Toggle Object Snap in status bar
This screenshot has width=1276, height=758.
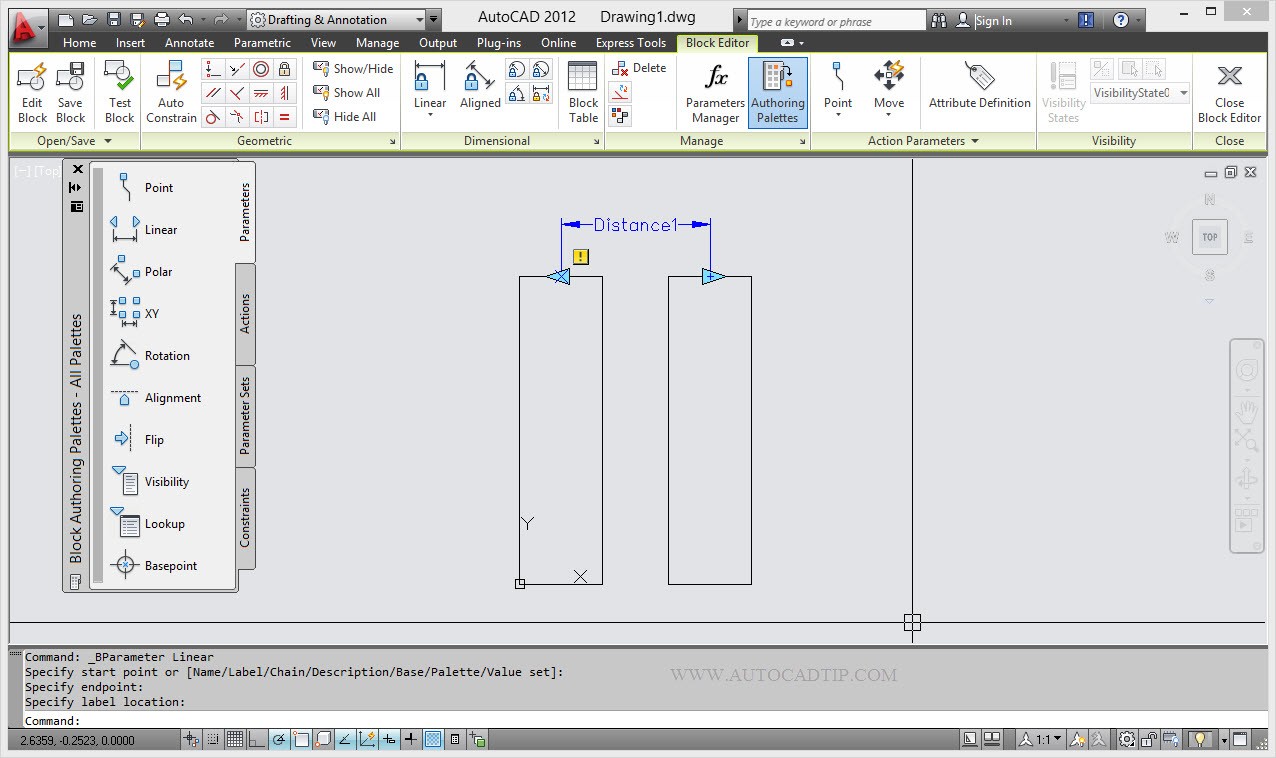(301, 740)
